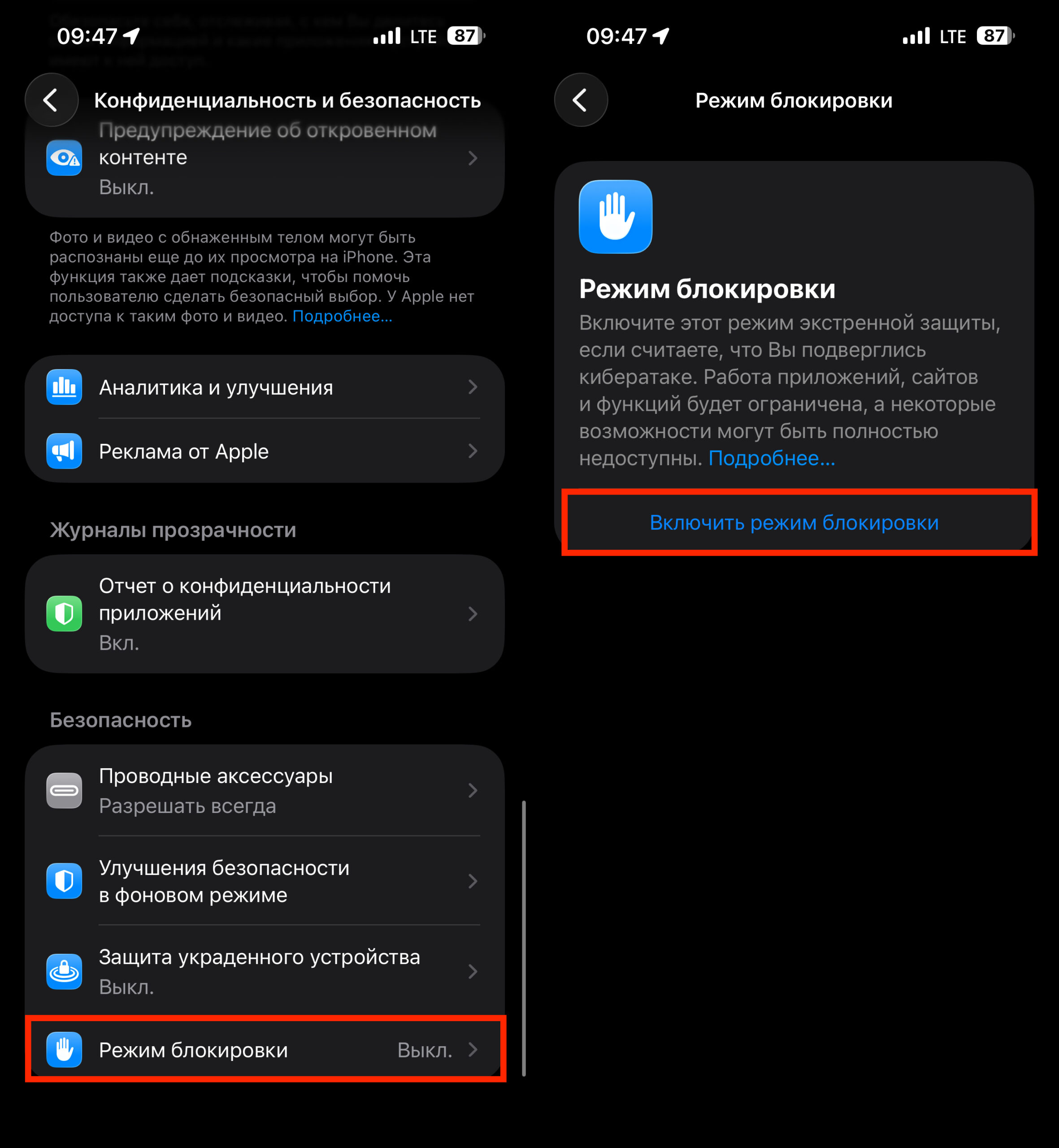
Task: Open Режим блокировки settings row
Action: pos(265,1049)
